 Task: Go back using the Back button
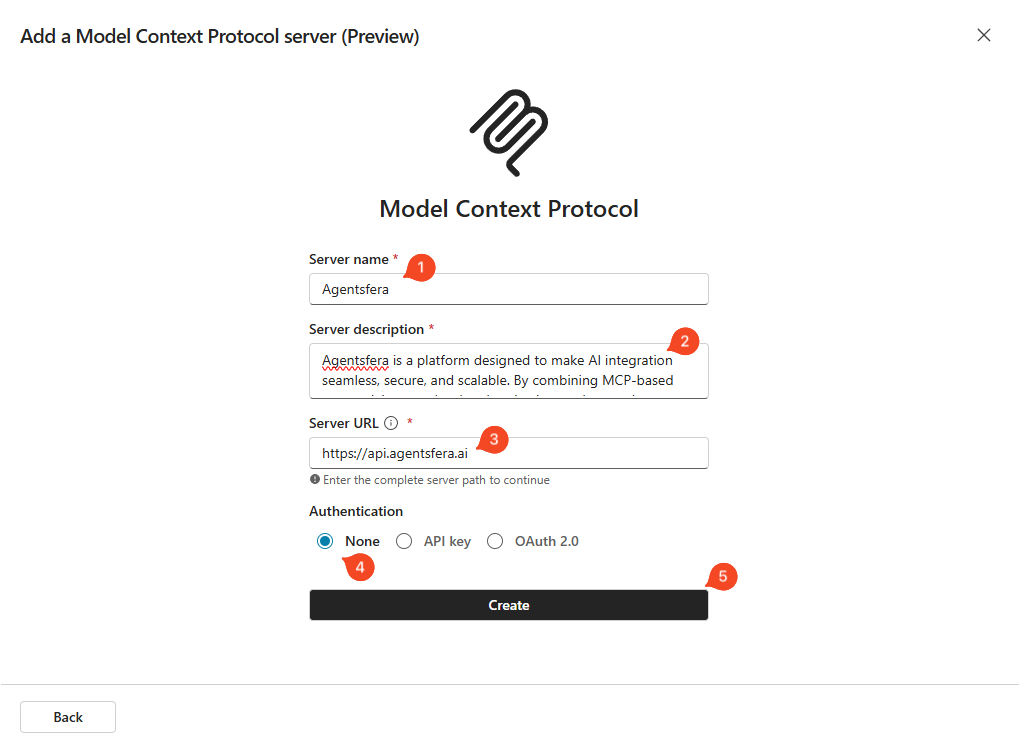coord(68,717)
